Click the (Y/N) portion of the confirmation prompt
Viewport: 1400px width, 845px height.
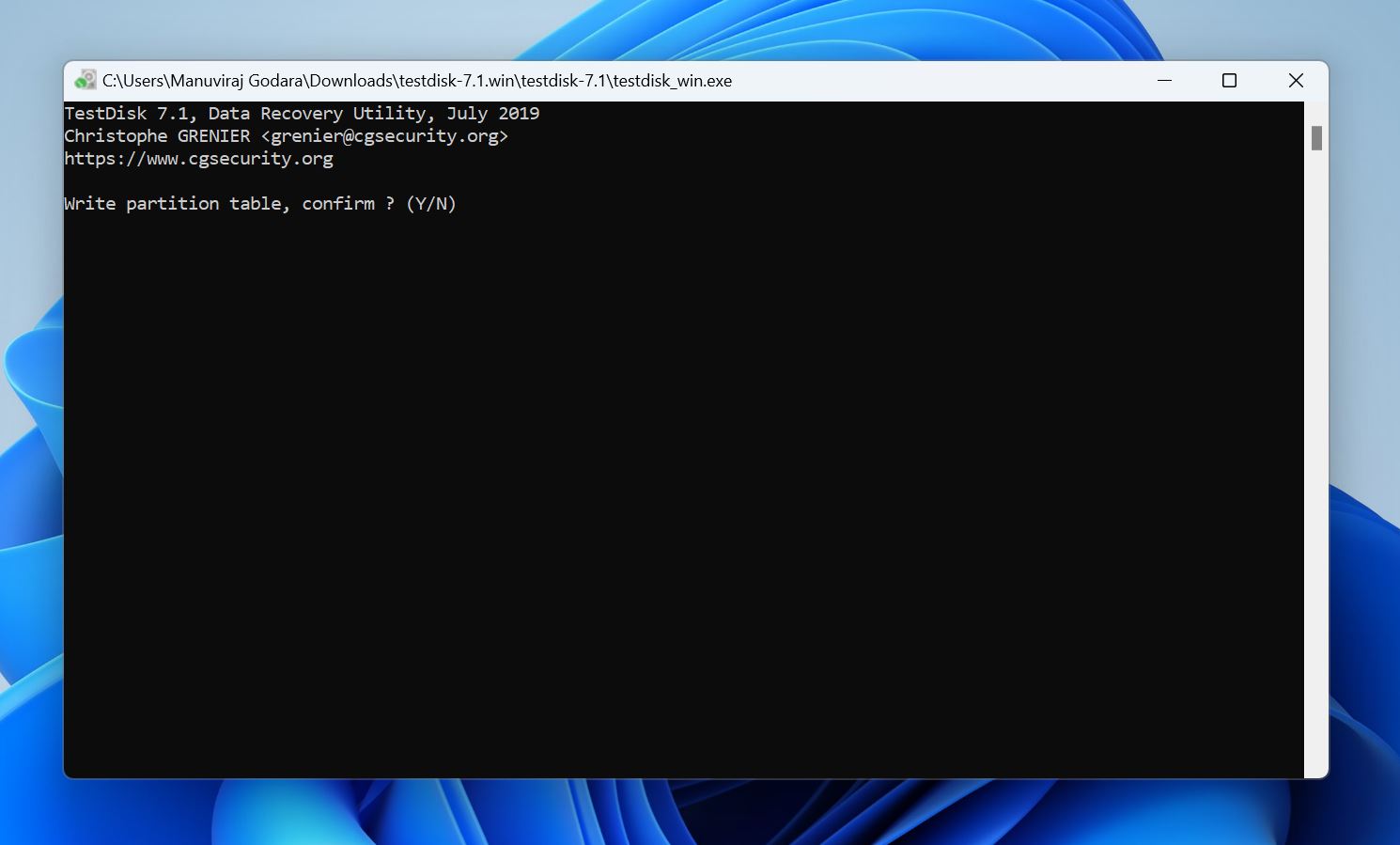coord(430,203)
